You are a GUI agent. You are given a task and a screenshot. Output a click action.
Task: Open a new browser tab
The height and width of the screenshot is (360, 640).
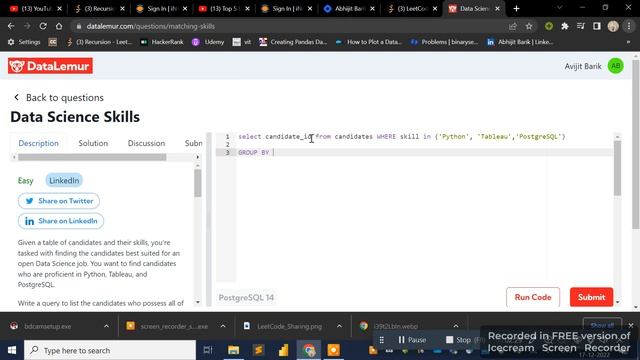click(x=516, y=8)
